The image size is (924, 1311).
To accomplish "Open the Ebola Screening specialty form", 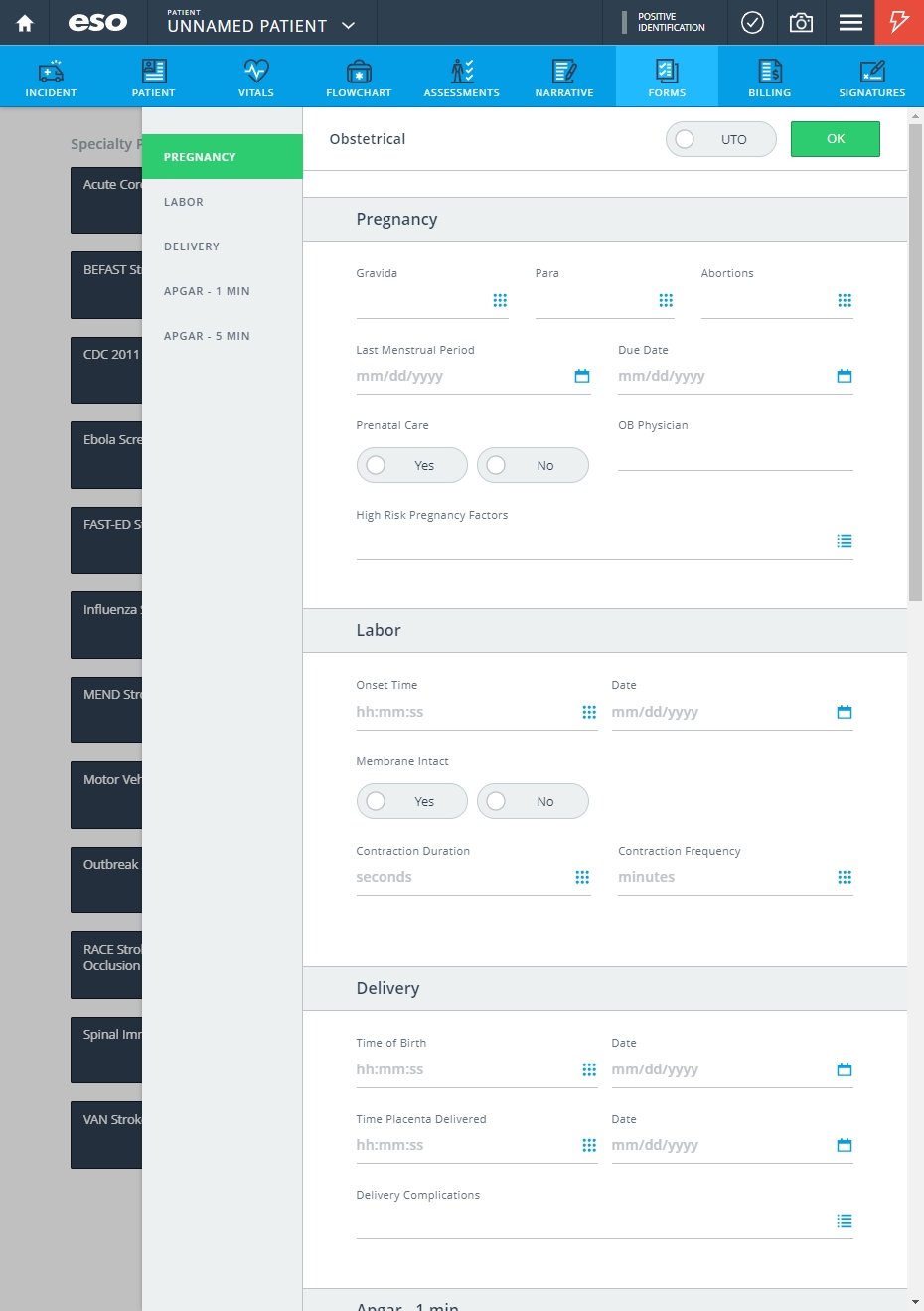I will 106,455.
